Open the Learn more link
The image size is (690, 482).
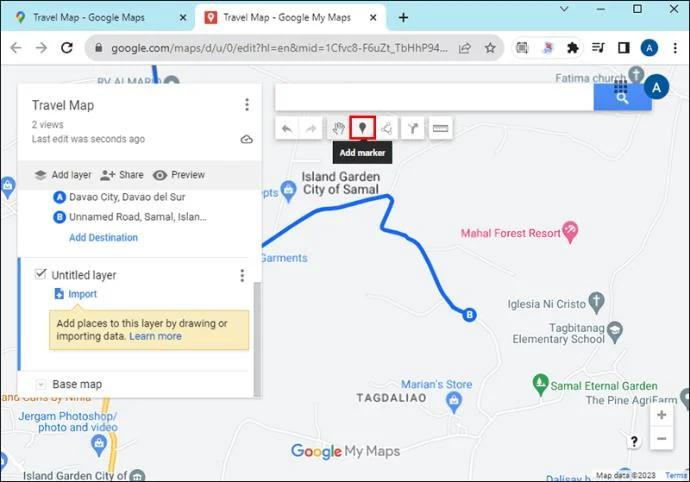[155, 336]
